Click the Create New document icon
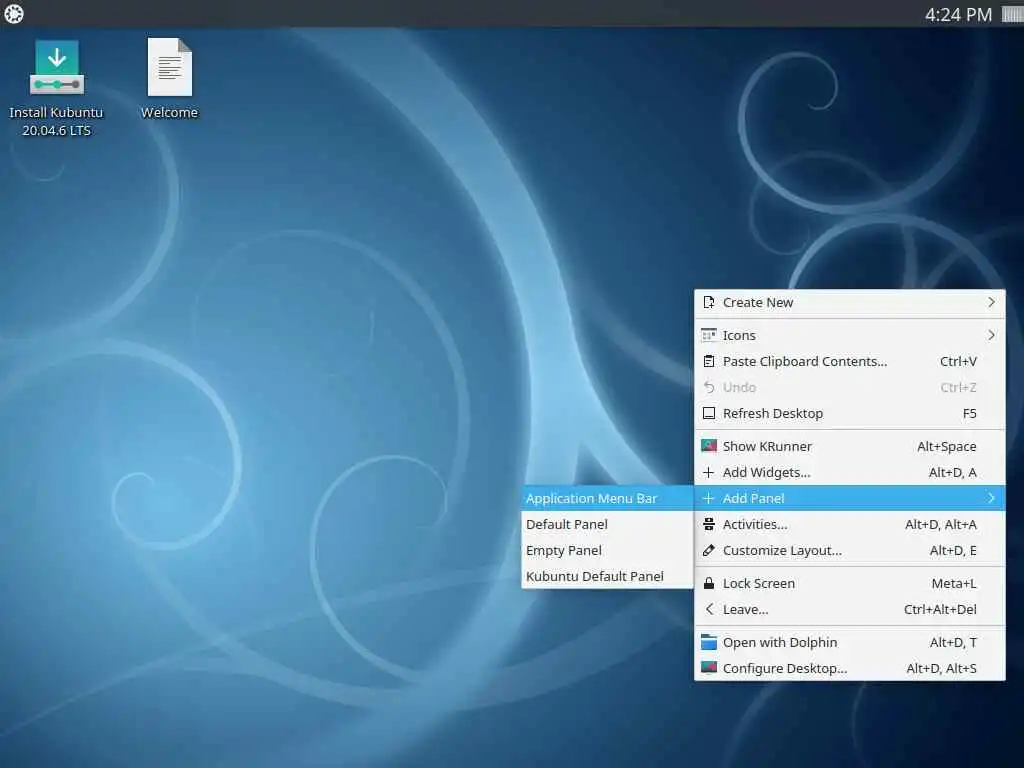 point(709,302)
